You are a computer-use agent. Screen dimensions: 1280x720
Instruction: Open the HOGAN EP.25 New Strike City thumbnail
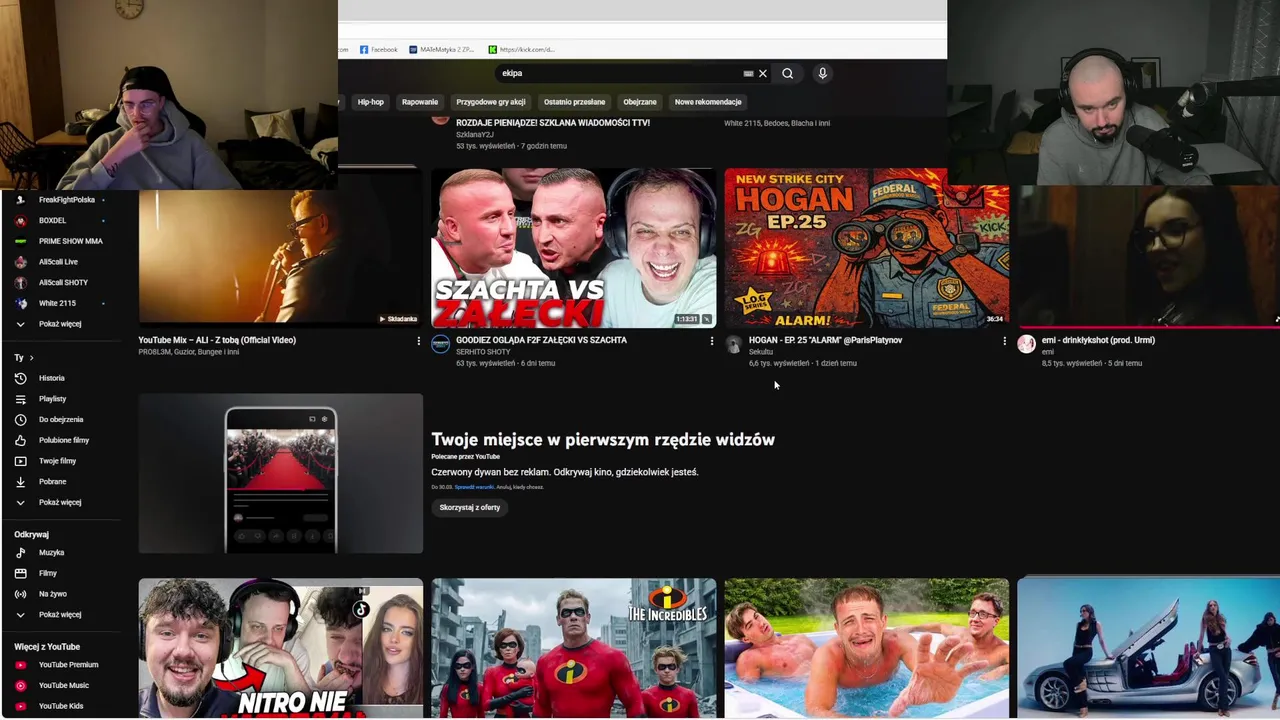click(x=866, y=248)
